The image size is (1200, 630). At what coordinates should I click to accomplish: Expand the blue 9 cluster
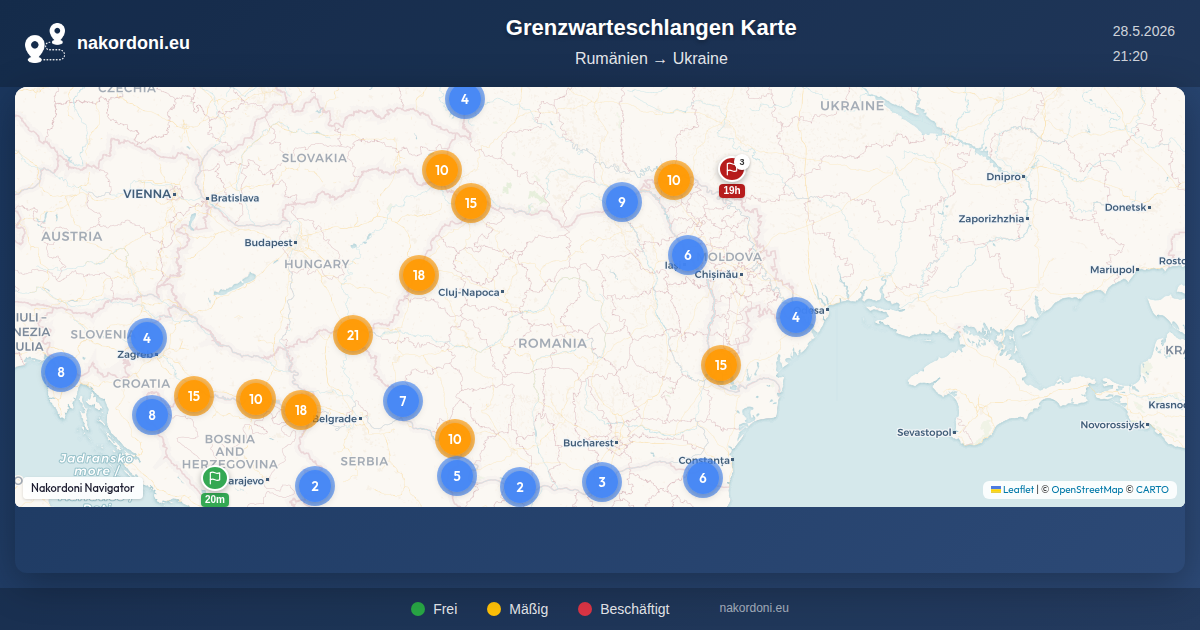pyautogui.click(x=622, y=202)
